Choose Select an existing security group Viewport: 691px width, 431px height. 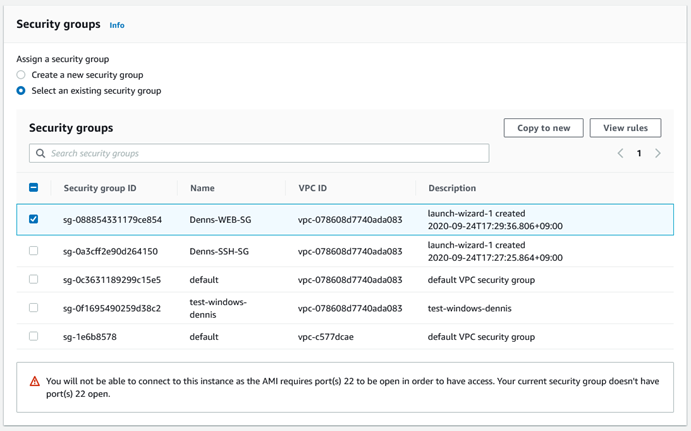[21, 91]
